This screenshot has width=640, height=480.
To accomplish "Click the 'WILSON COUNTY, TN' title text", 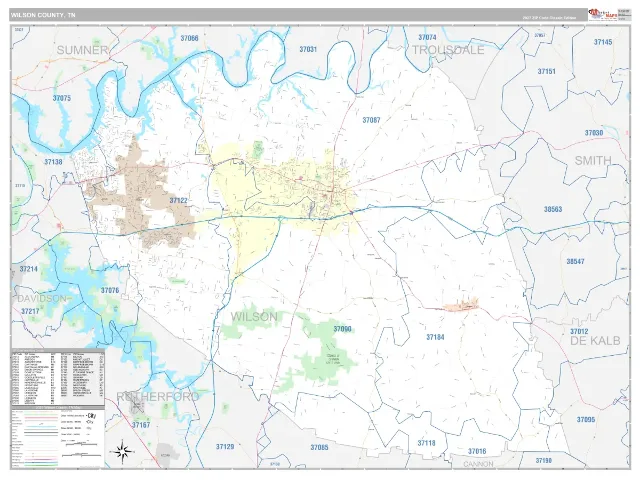I will (43, 15).
